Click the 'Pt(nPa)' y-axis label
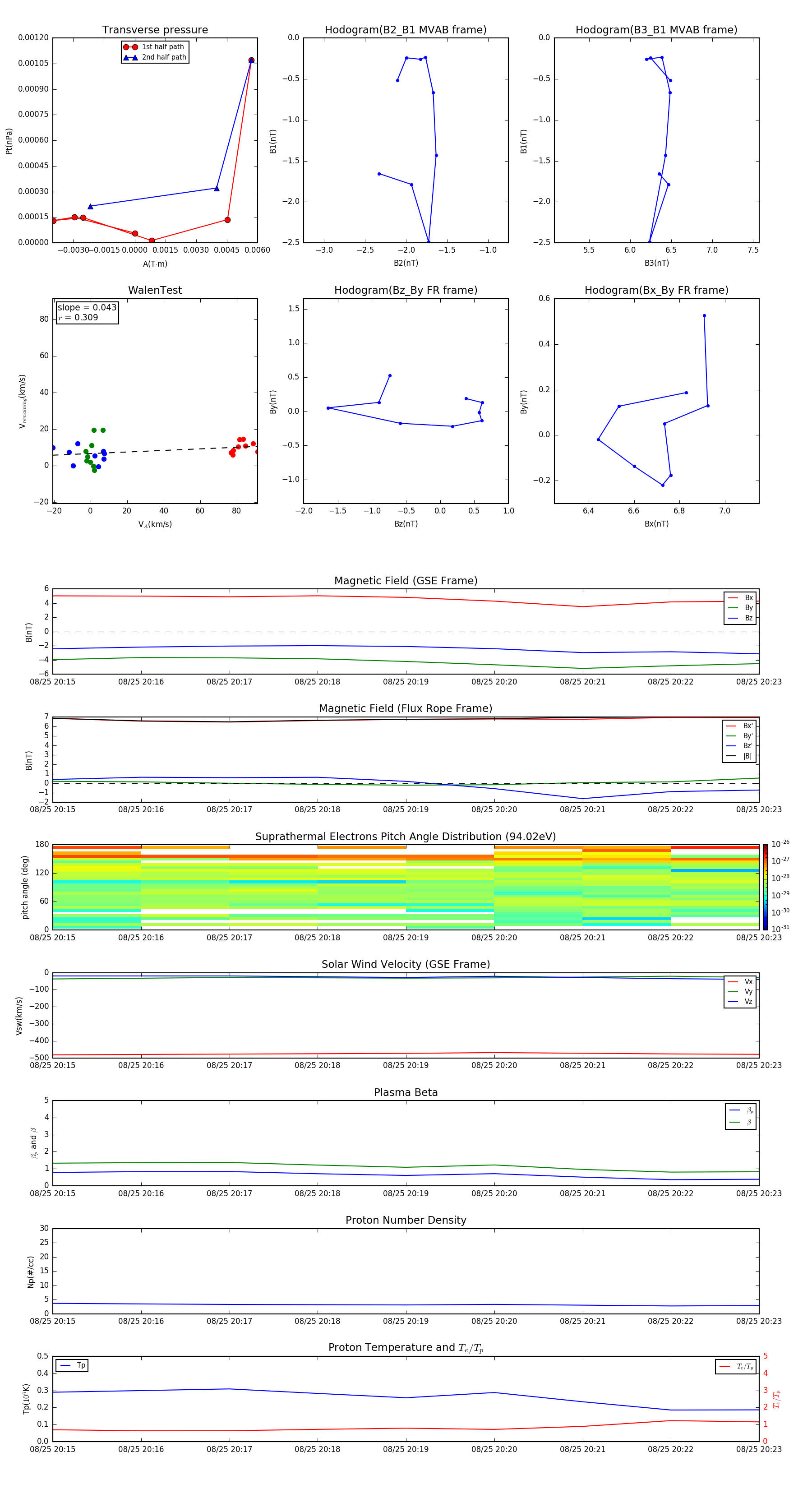The height and width of the screenshot is (1489, 812). click(x=9, y=141)
